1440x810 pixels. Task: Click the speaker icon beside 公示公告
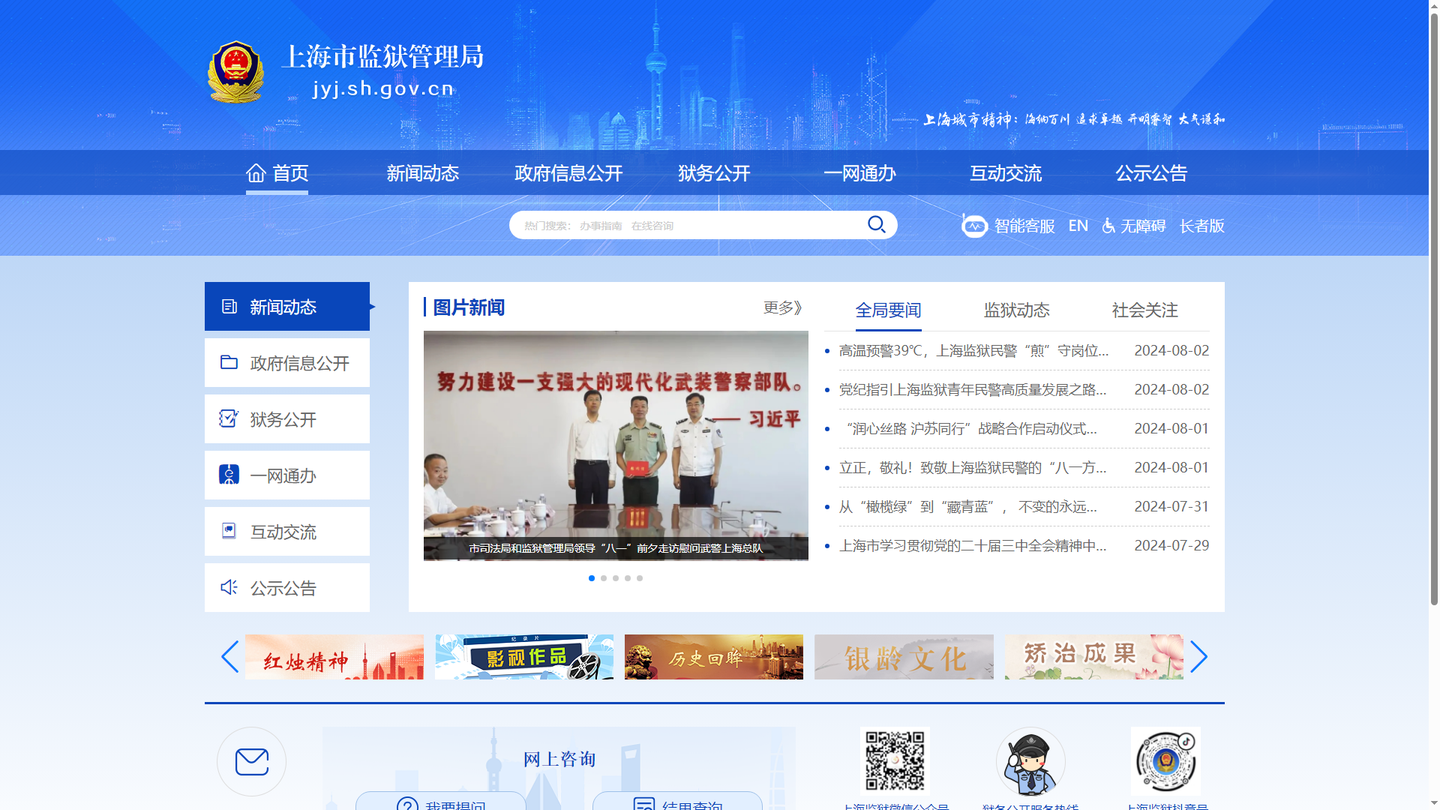229,587
